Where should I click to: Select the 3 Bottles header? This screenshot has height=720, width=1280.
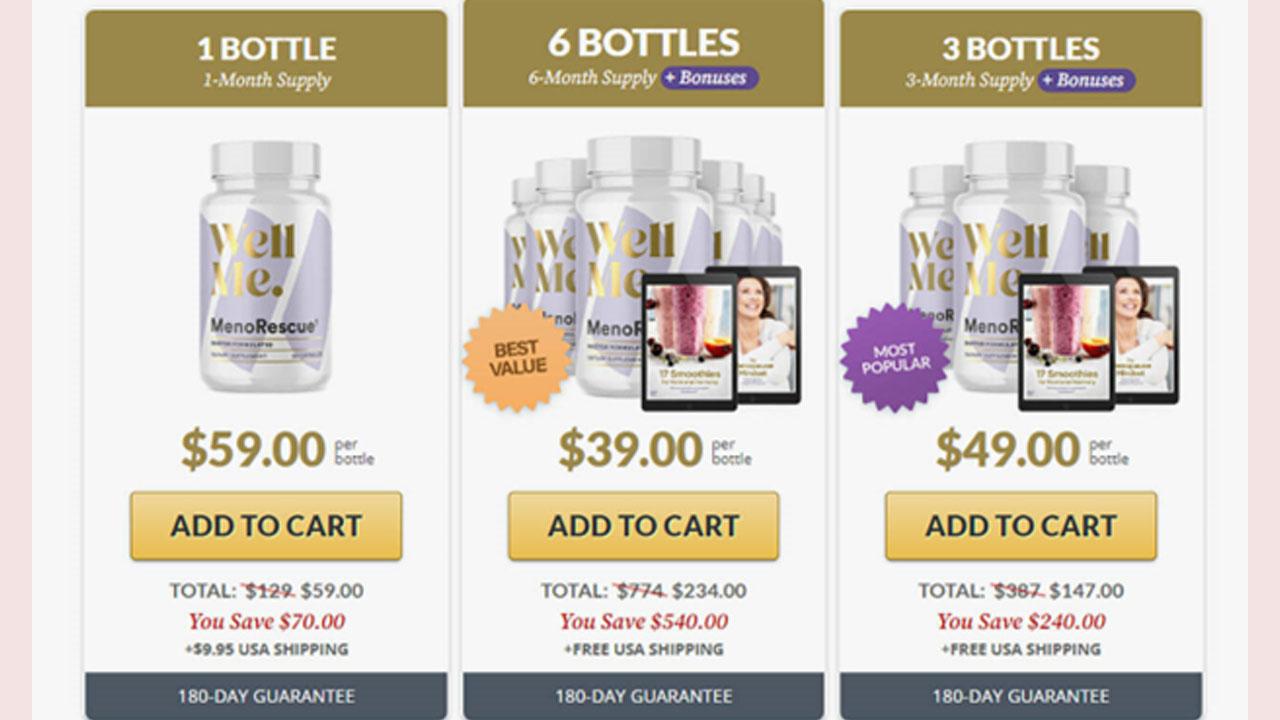[1021, 59]
